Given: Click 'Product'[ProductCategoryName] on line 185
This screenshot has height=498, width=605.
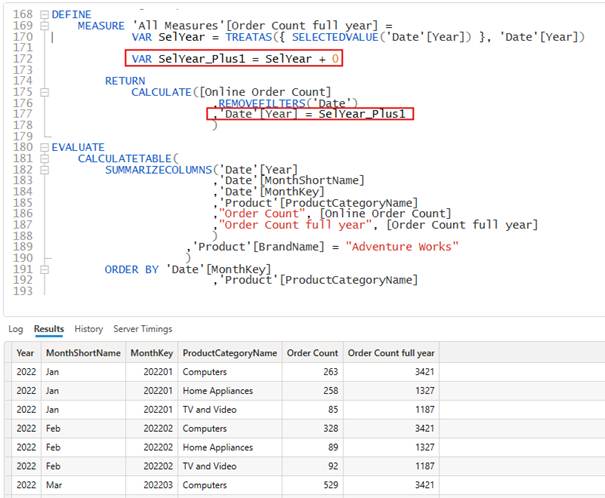Looking at the screenshot, I should 318,203.
